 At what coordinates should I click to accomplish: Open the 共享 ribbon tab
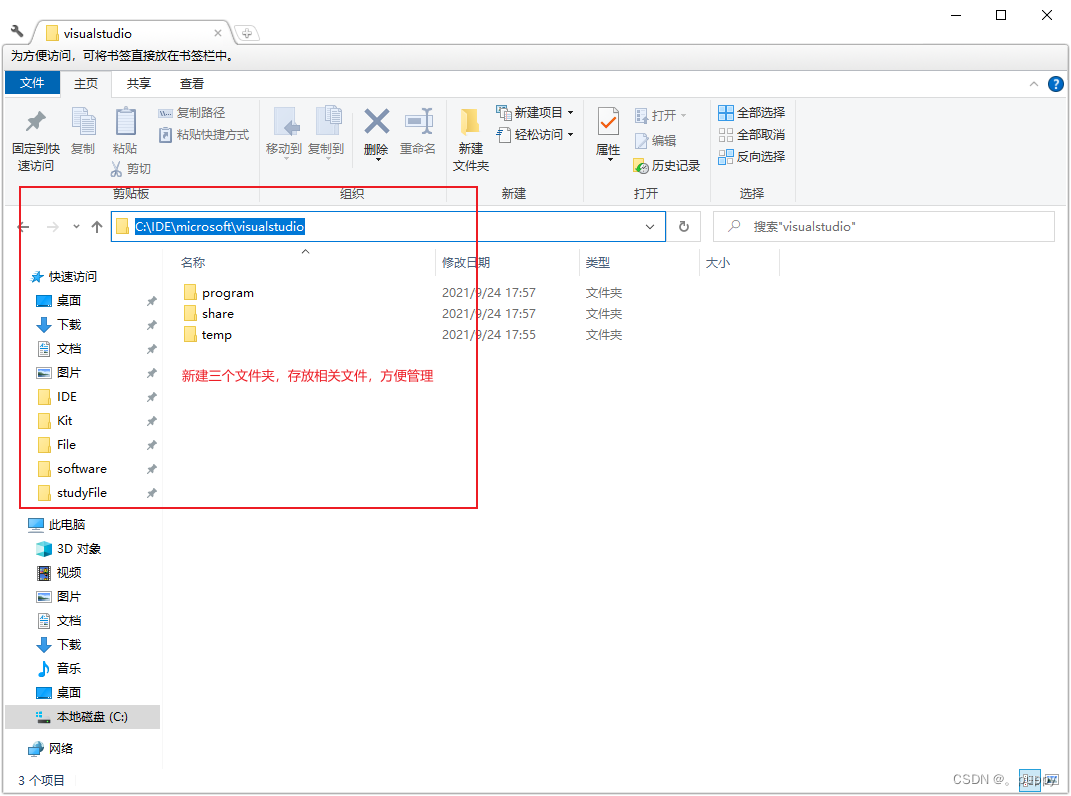(x=138, y=83)
